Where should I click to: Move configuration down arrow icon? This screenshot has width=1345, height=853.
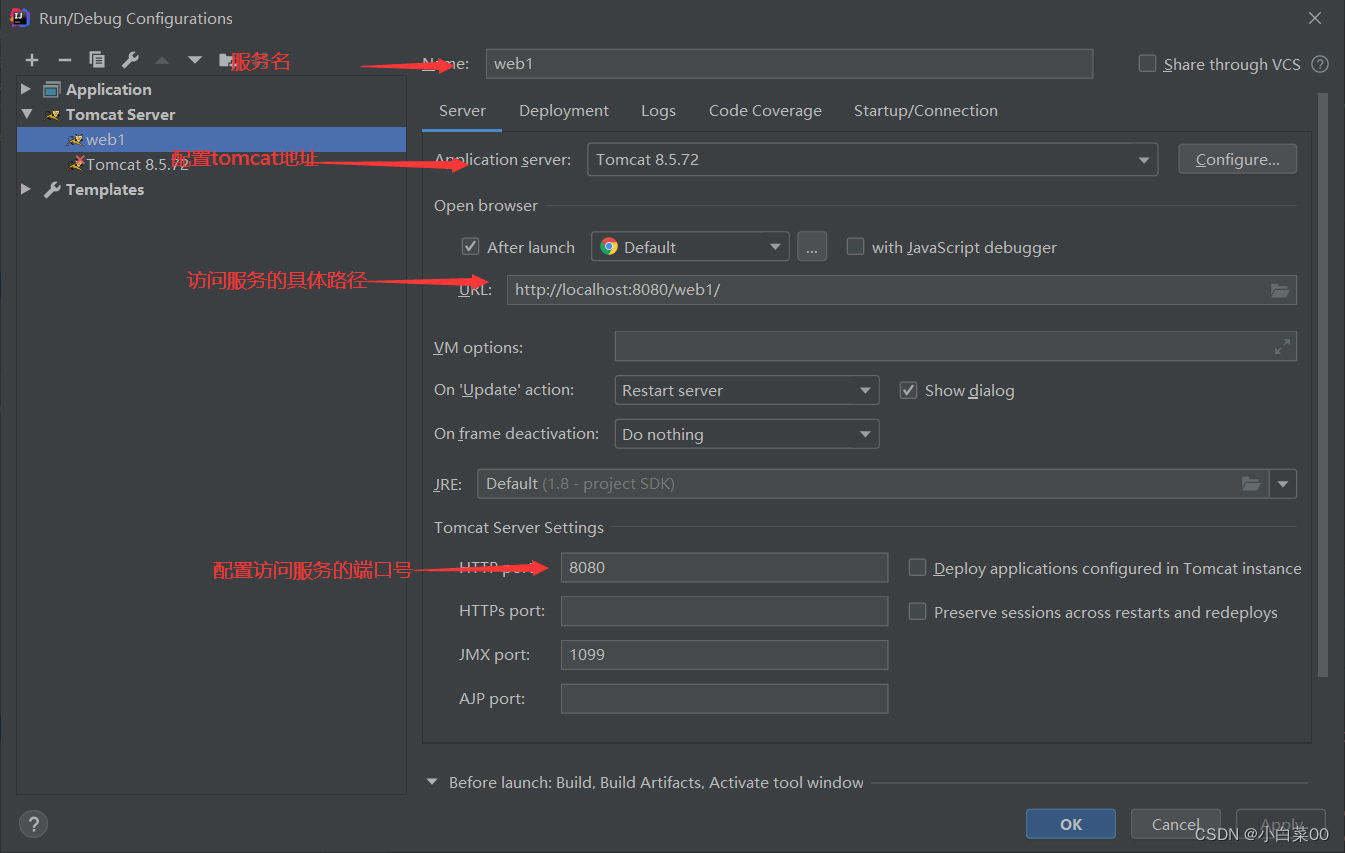point(194,61)
